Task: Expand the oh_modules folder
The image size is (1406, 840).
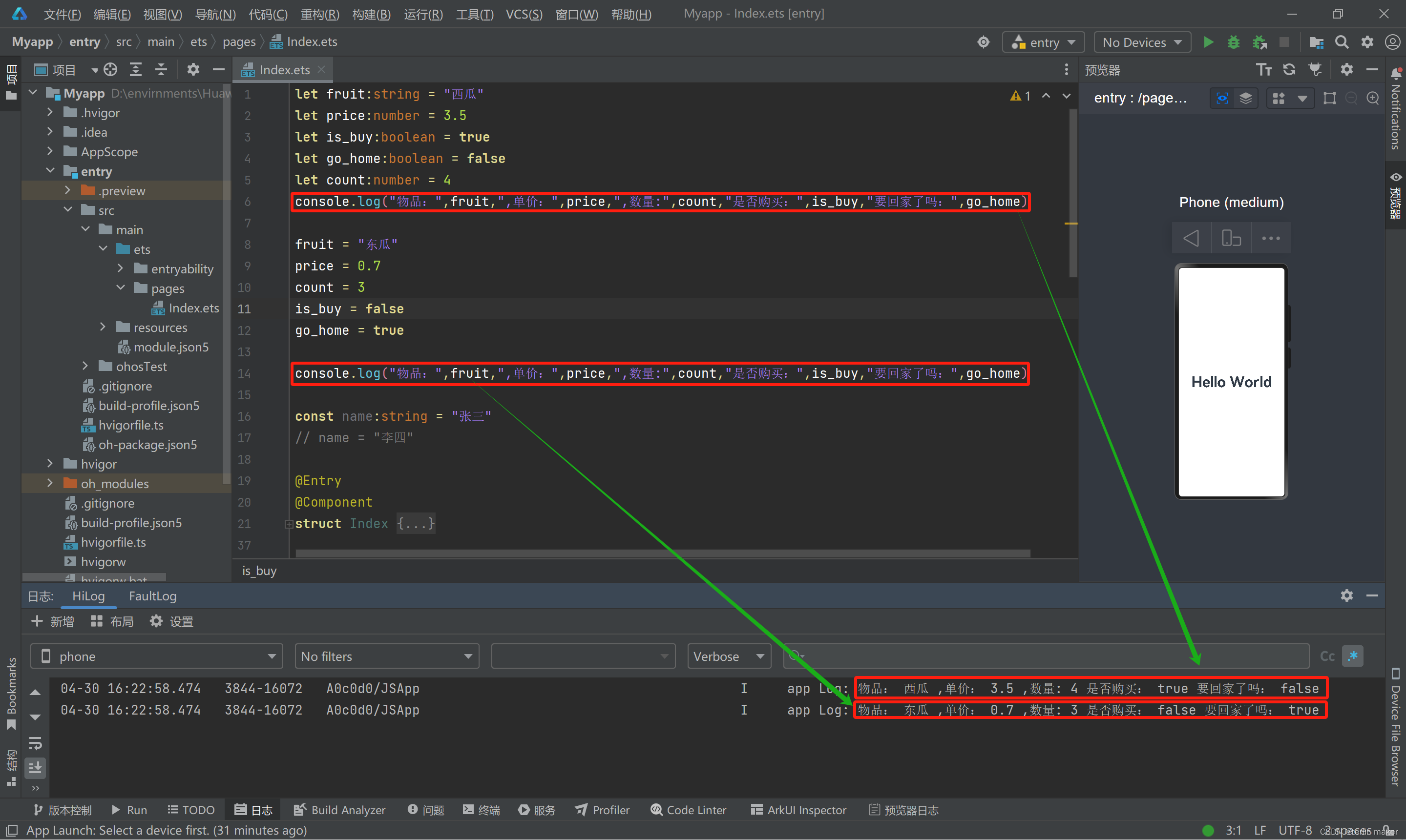Action: 50,483
